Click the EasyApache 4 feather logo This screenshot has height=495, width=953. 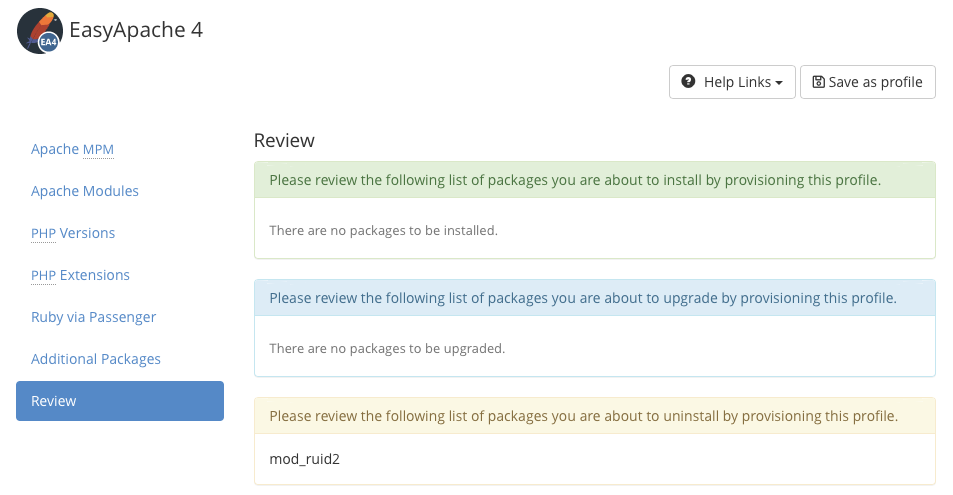point(40,31)
